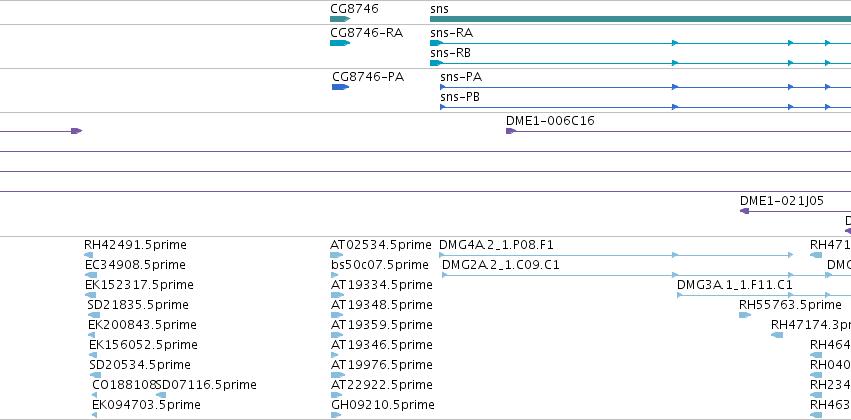851x420 pixels.
Task: Select the AT02534.5prime EST arrow
Action: (336, 255)
